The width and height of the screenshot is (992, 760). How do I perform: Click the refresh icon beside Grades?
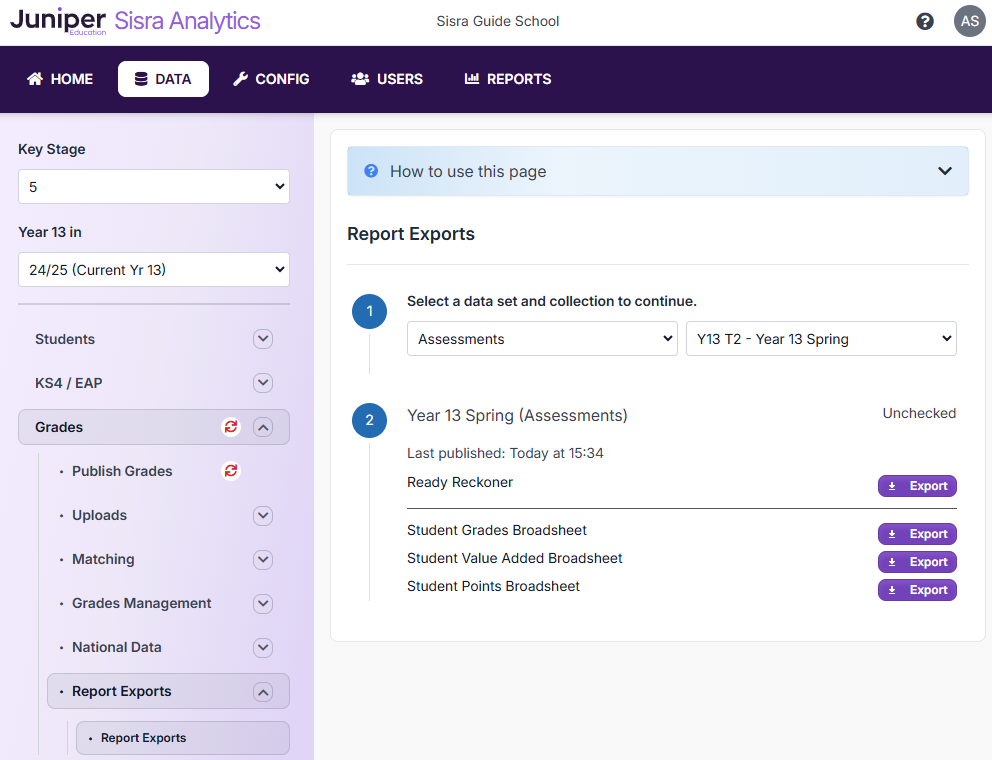tap(231, 427)
